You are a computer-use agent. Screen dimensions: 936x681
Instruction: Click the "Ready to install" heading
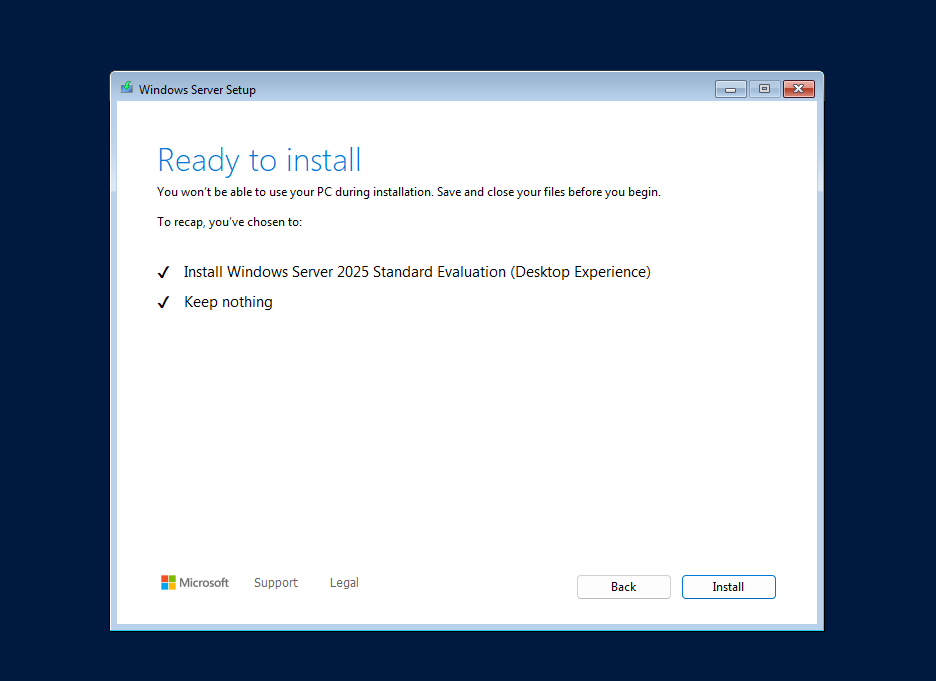pyautogui.click(x=259, y=160)
